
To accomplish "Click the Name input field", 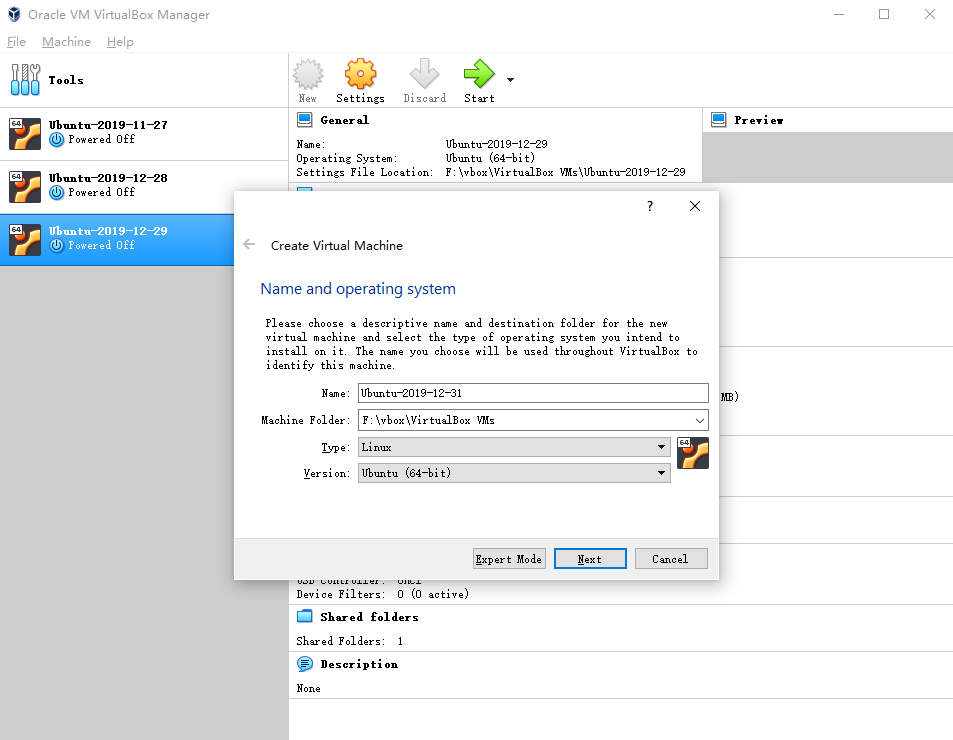I will coord(533,393).
